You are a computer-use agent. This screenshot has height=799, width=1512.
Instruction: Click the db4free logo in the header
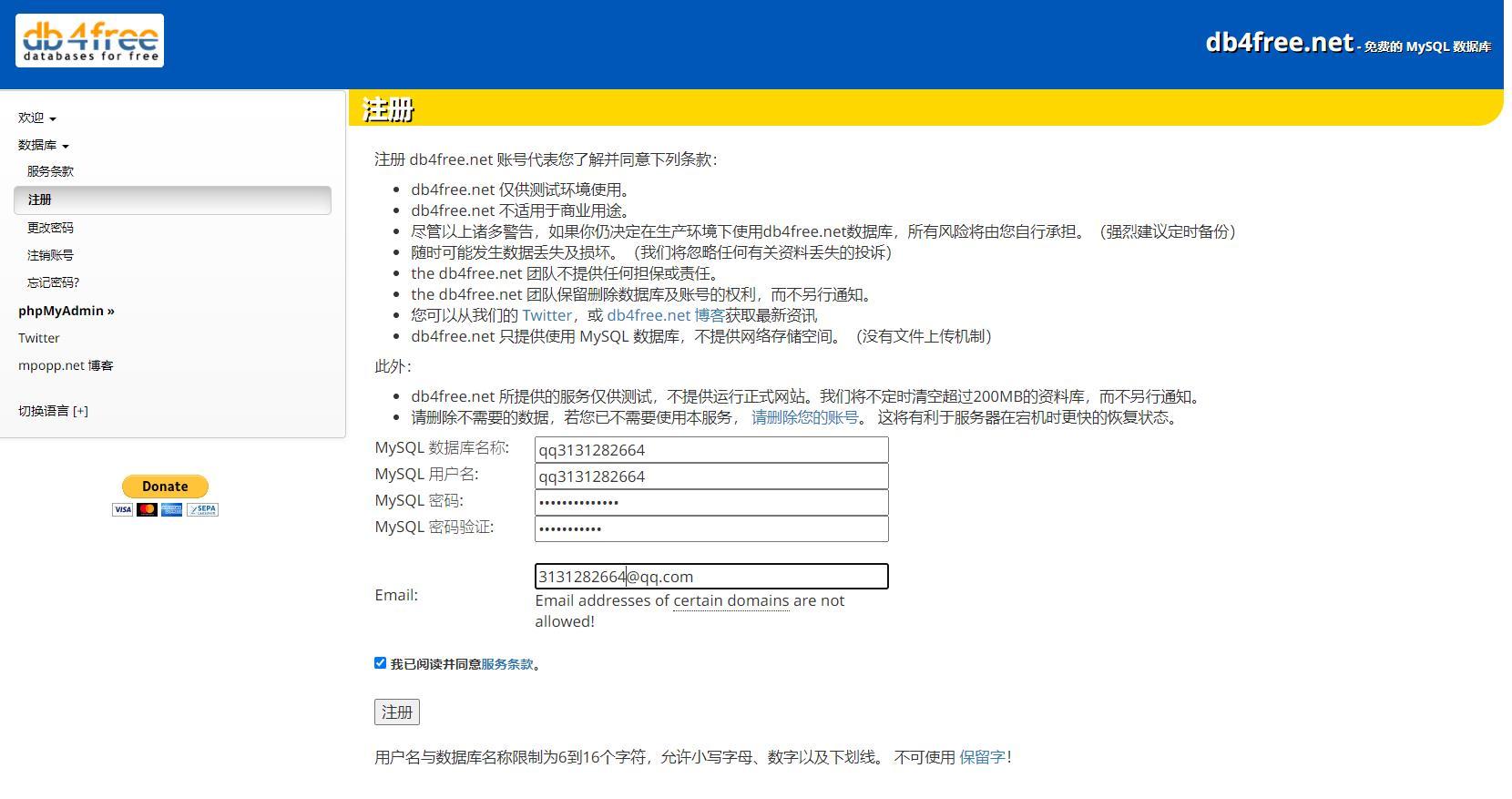coord(89,41)
